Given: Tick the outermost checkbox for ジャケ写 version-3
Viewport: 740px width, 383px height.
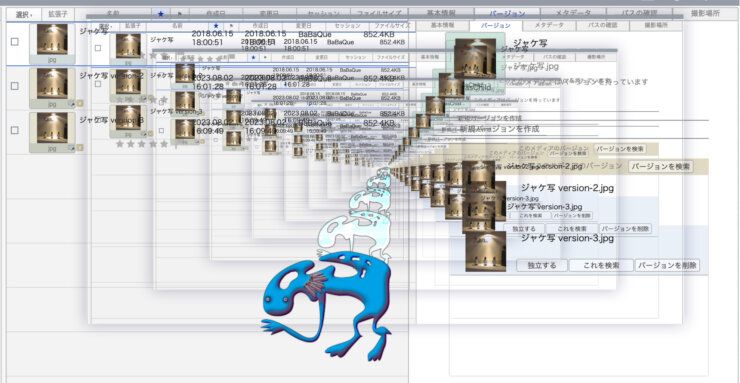Looking at the screenshot, I should [x=15, y=130].
